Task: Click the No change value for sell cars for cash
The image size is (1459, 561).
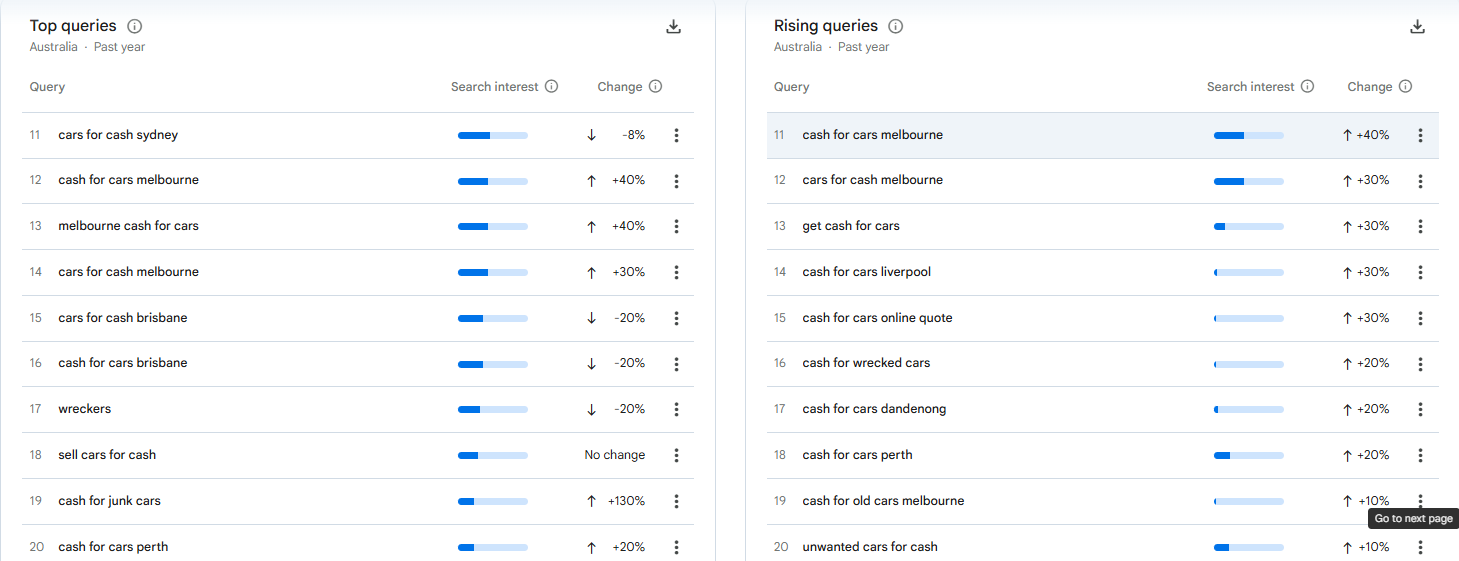Action: coord(615,455)
